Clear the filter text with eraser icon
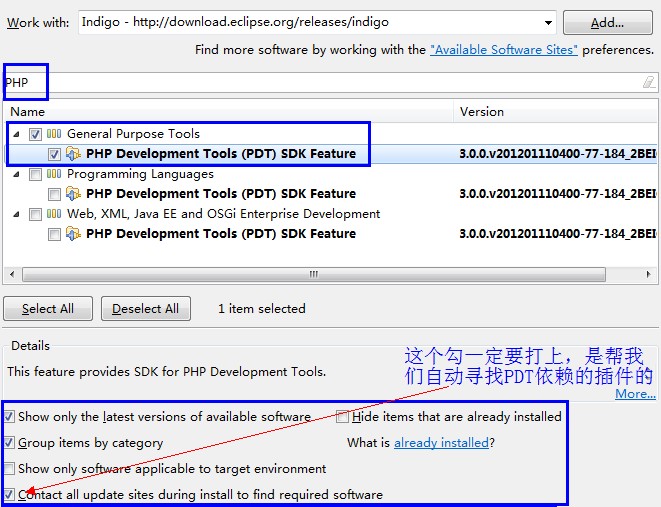Image resolution: width=661 pixels, height=507 pixels. tap(649, 82)
